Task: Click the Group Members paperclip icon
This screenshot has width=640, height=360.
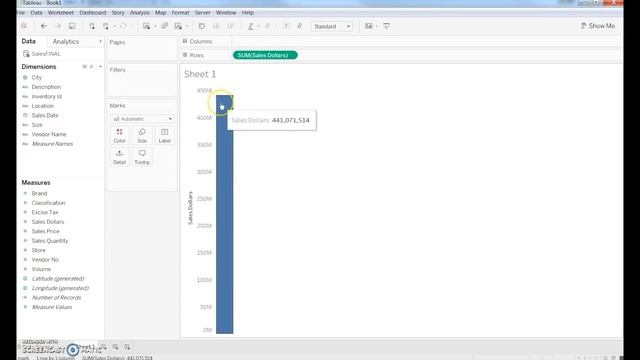Action: (x=268, y=26)
